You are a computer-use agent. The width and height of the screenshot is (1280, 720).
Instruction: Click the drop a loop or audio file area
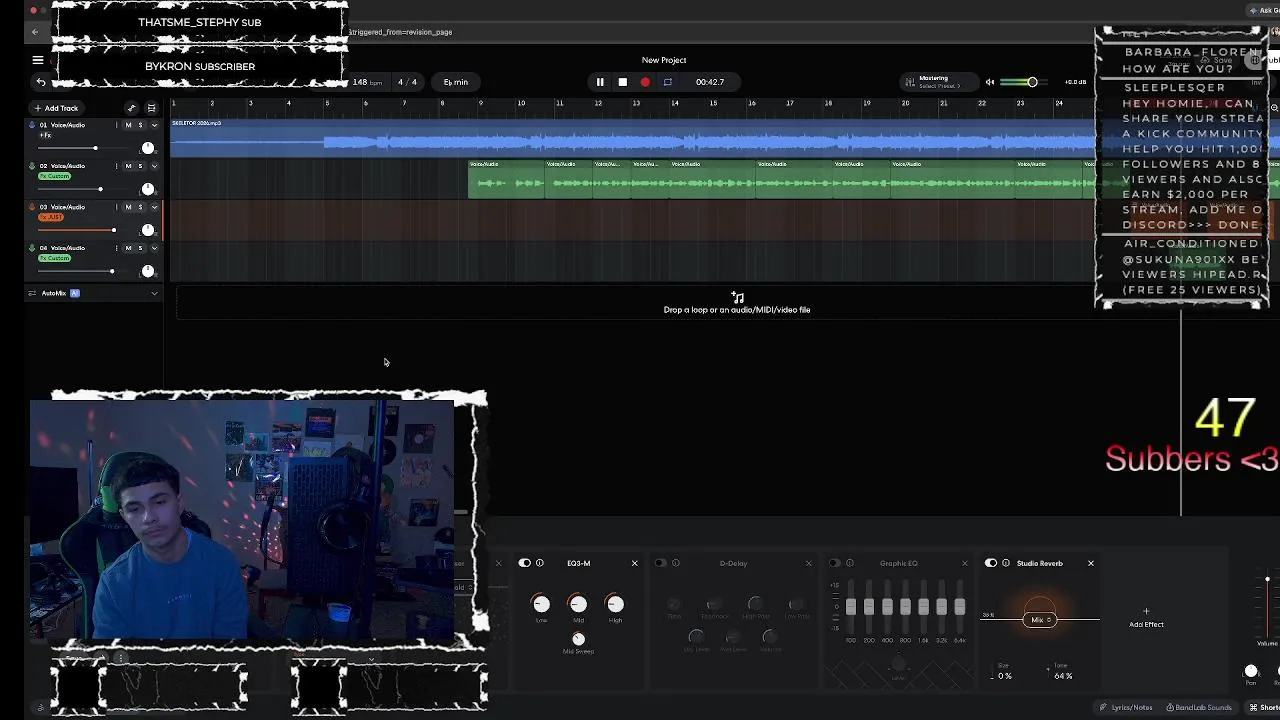pos(737,303)
